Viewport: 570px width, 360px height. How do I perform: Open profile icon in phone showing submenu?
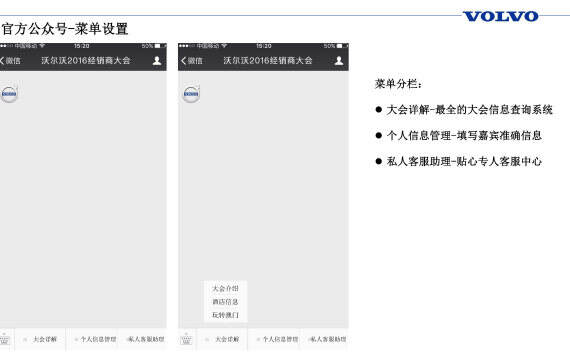point(339,60)
